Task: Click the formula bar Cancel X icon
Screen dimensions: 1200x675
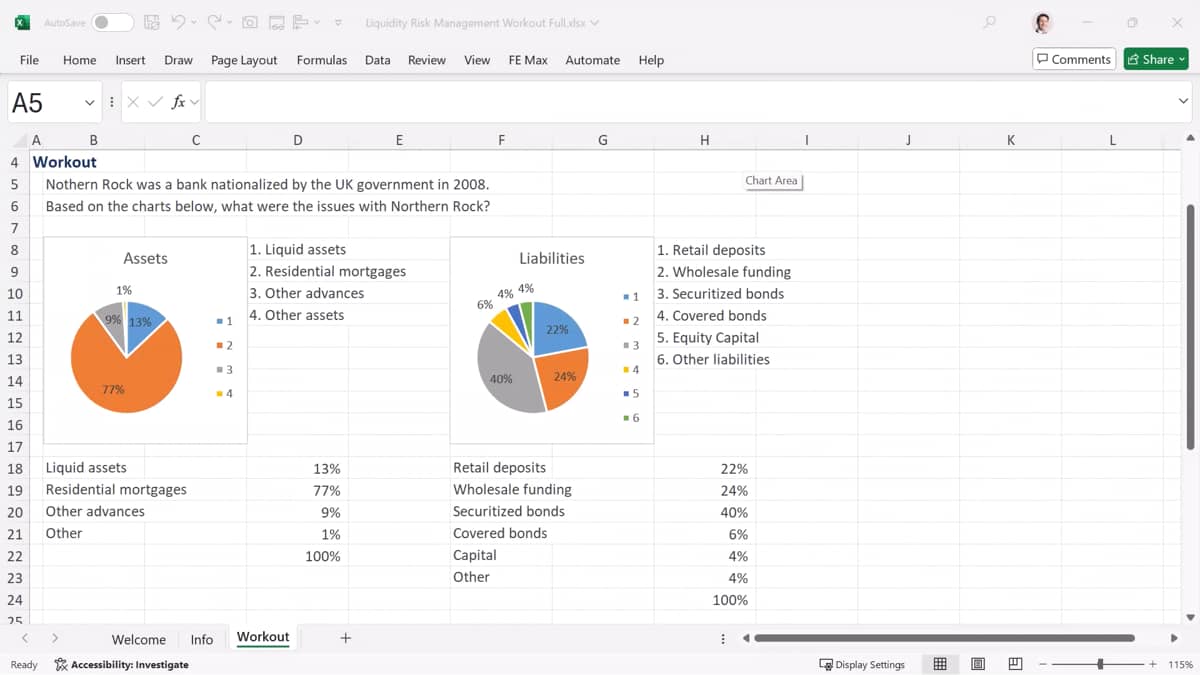Action: 133,102
